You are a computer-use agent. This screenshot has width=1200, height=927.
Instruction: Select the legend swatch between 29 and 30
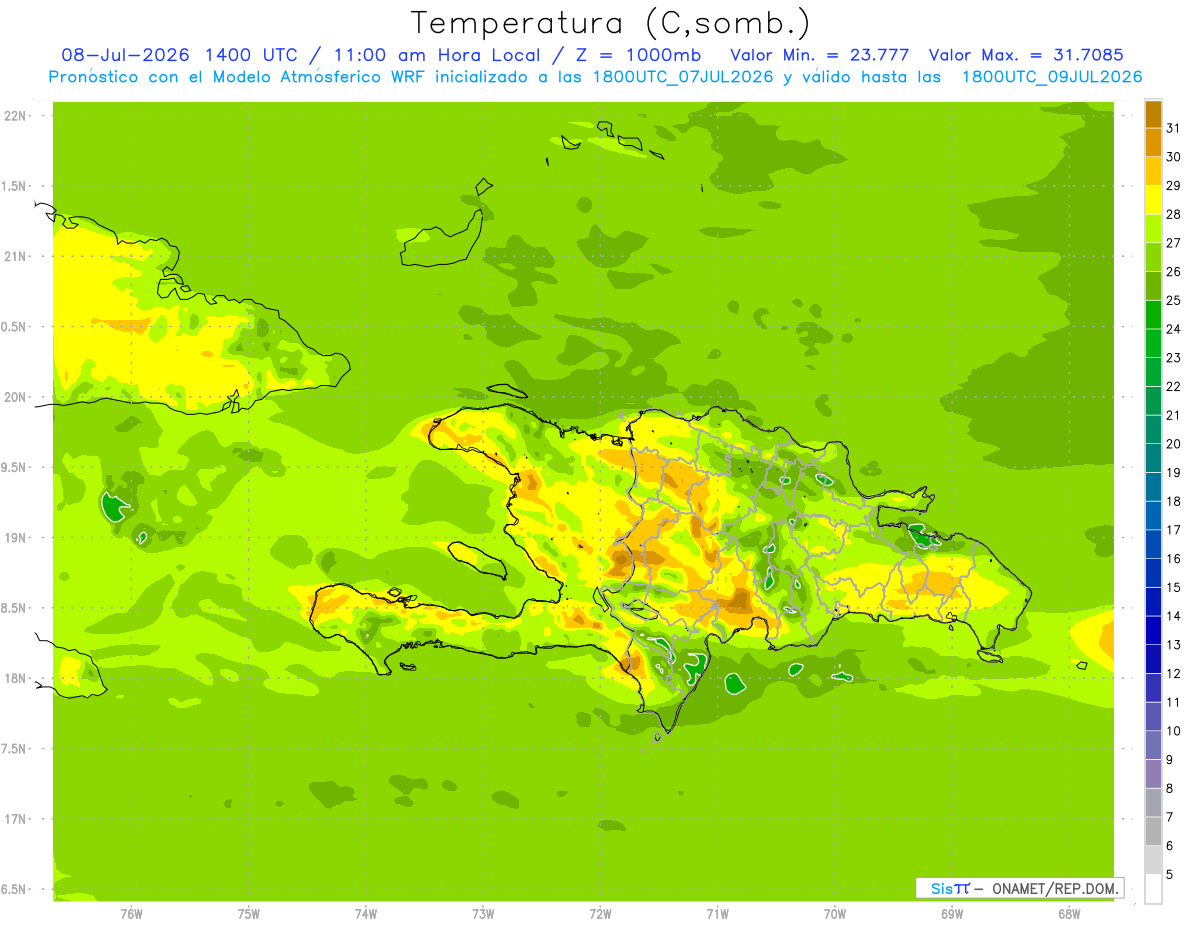1153,171
